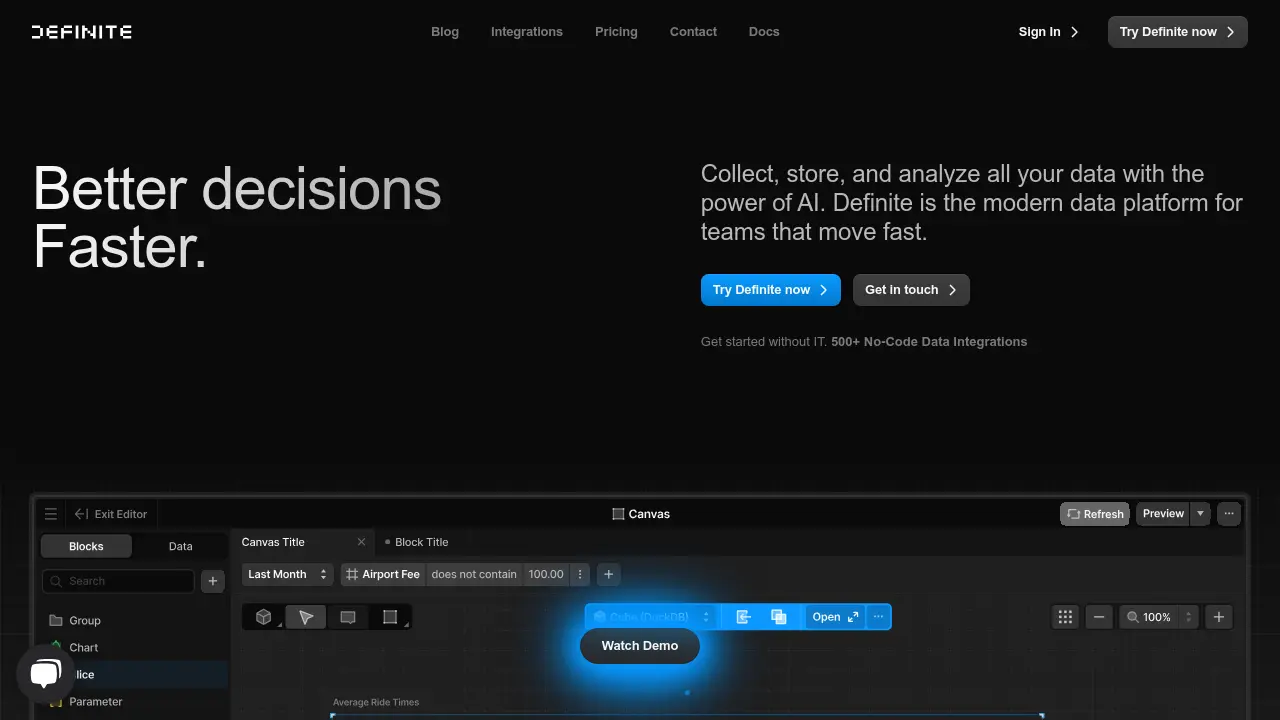This screenshot has height=720, width=1280.
Task: Open the chat support widget
Action: (45, 674)
